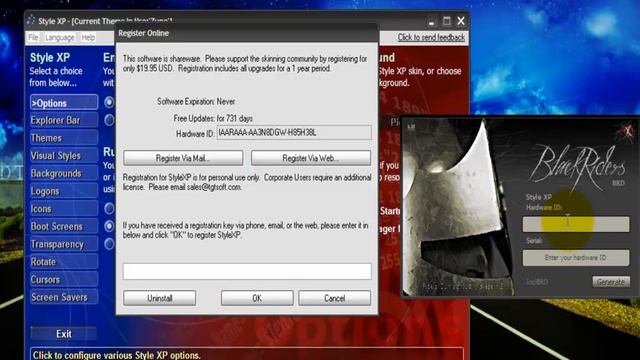Open the Visual Styles section

[x=64, y=156]
